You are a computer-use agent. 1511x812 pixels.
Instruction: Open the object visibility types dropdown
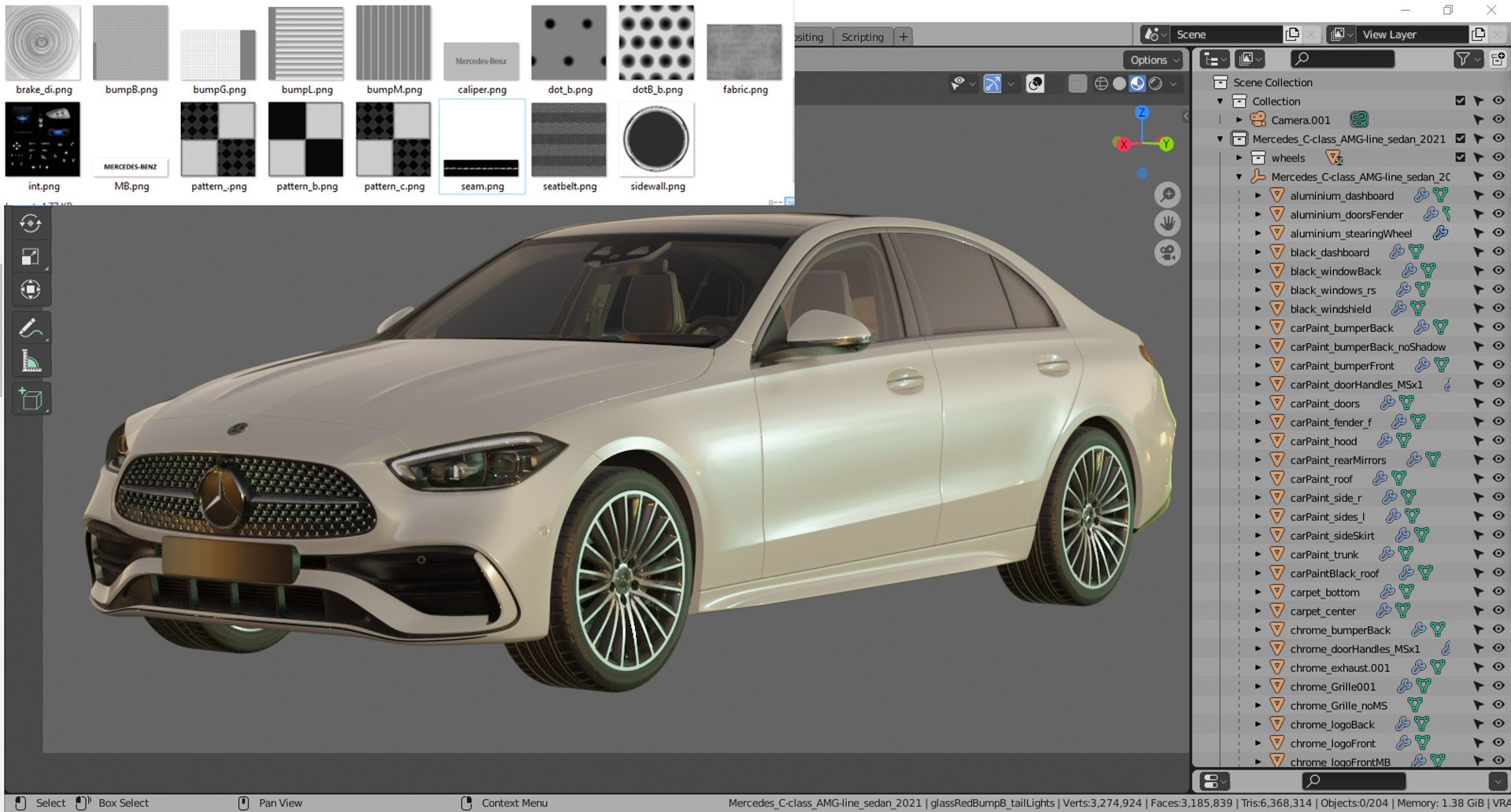tap(962, 83)
